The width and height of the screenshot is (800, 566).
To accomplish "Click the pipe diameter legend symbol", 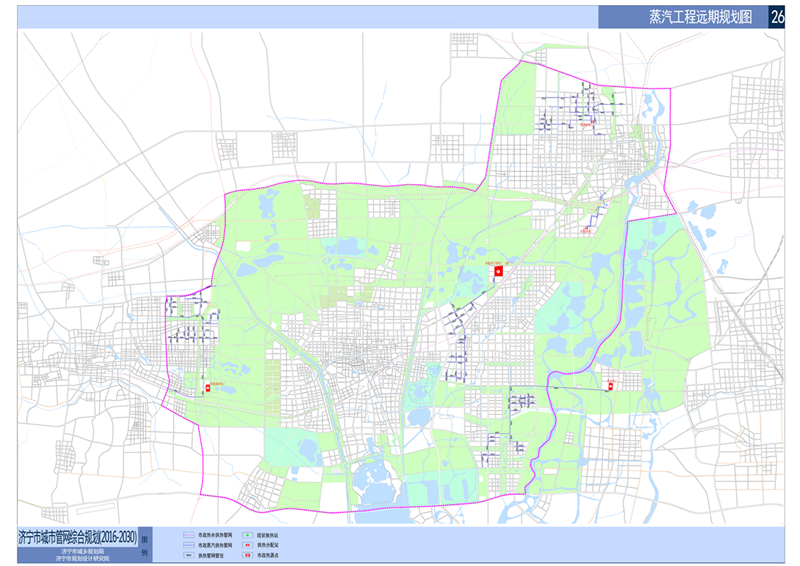I will pos(189,555).
